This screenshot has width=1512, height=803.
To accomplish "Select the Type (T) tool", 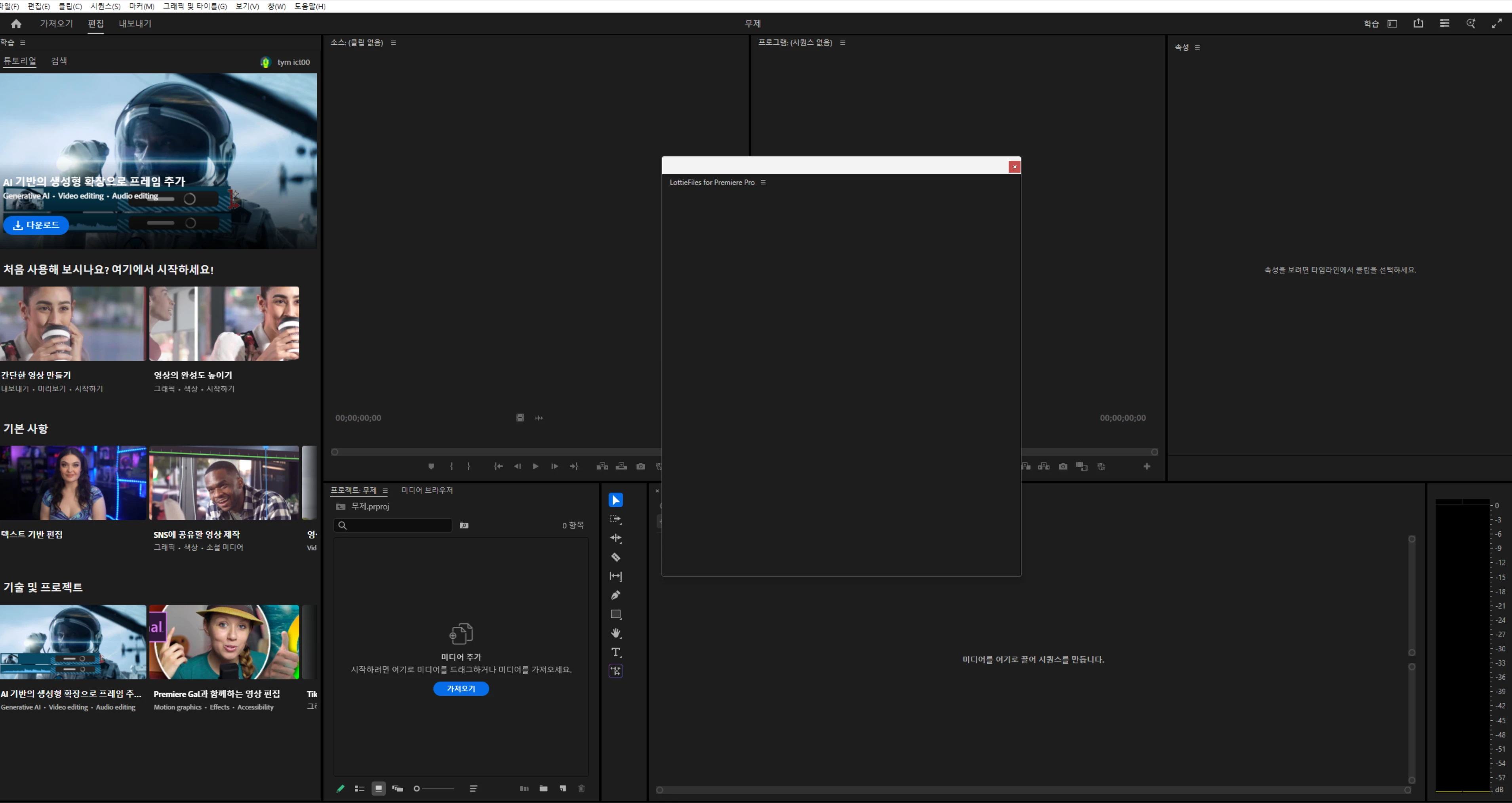I will click(615, 652).
